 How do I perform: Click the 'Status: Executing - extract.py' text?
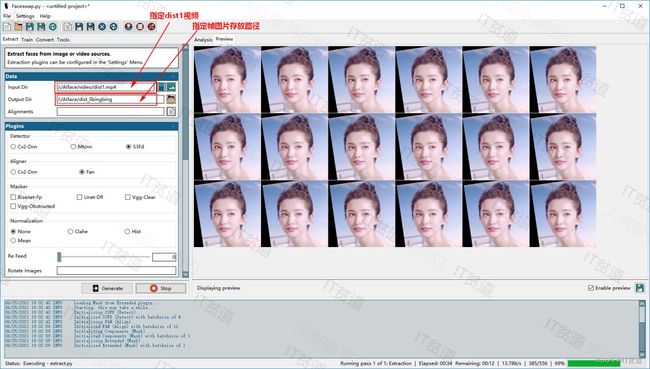point(39,363)
